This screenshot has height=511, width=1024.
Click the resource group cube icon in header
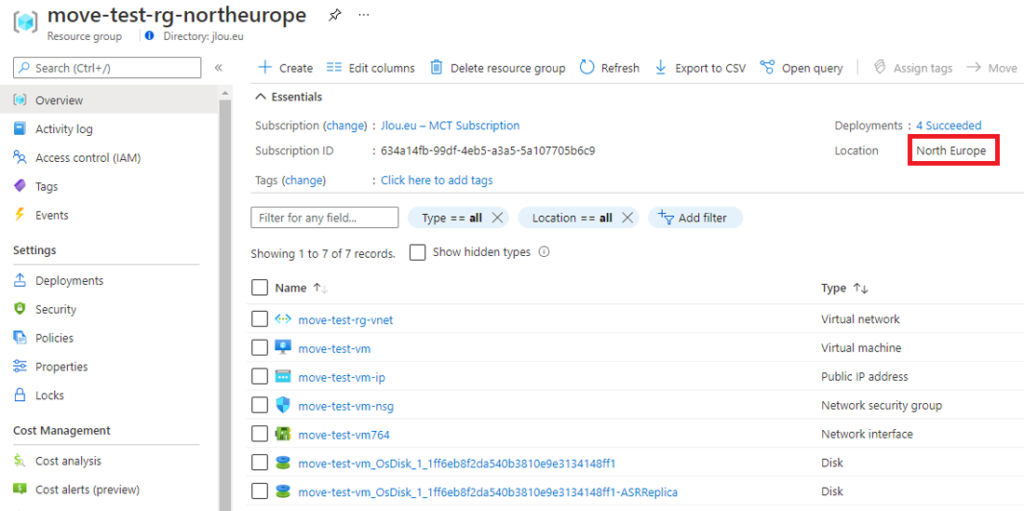click(x=26, y=22)
